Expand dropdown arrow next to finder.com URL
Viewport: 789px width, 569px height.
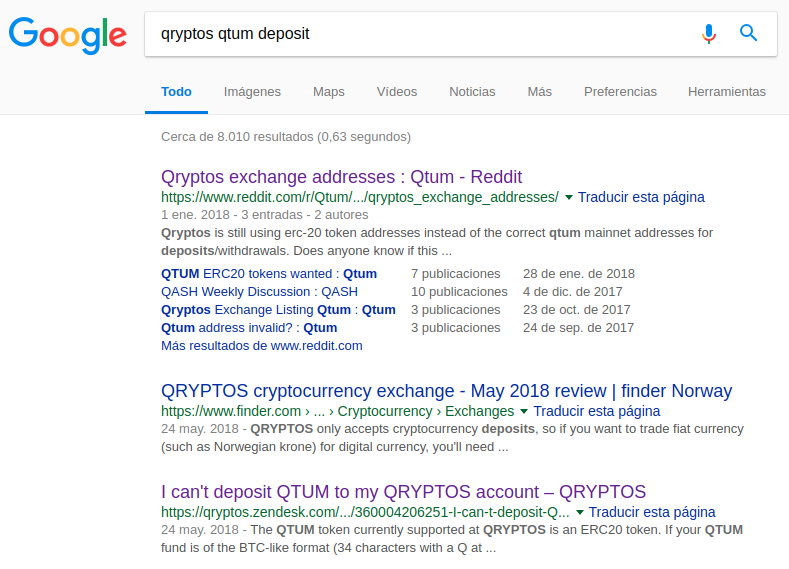[524, 412]
